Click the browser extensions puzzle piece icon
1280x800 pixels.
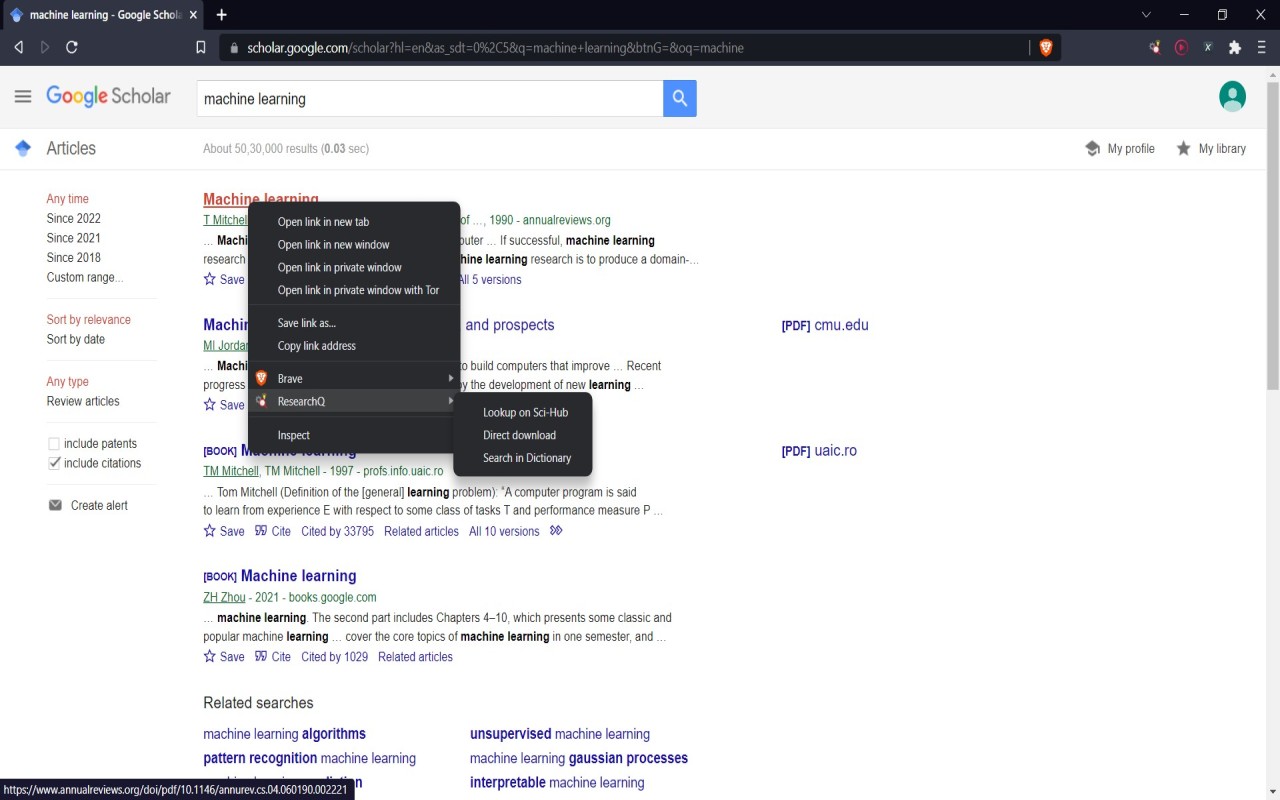pyautogui.click(x=1235, y=47)
